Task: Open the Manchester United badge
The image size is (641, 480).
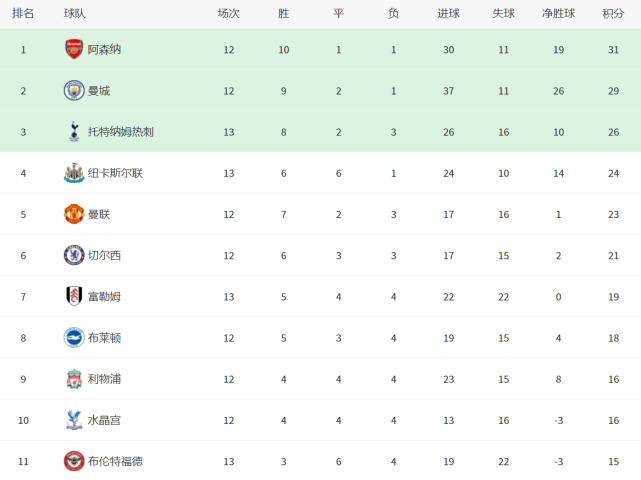Action: tap(74, 214)
